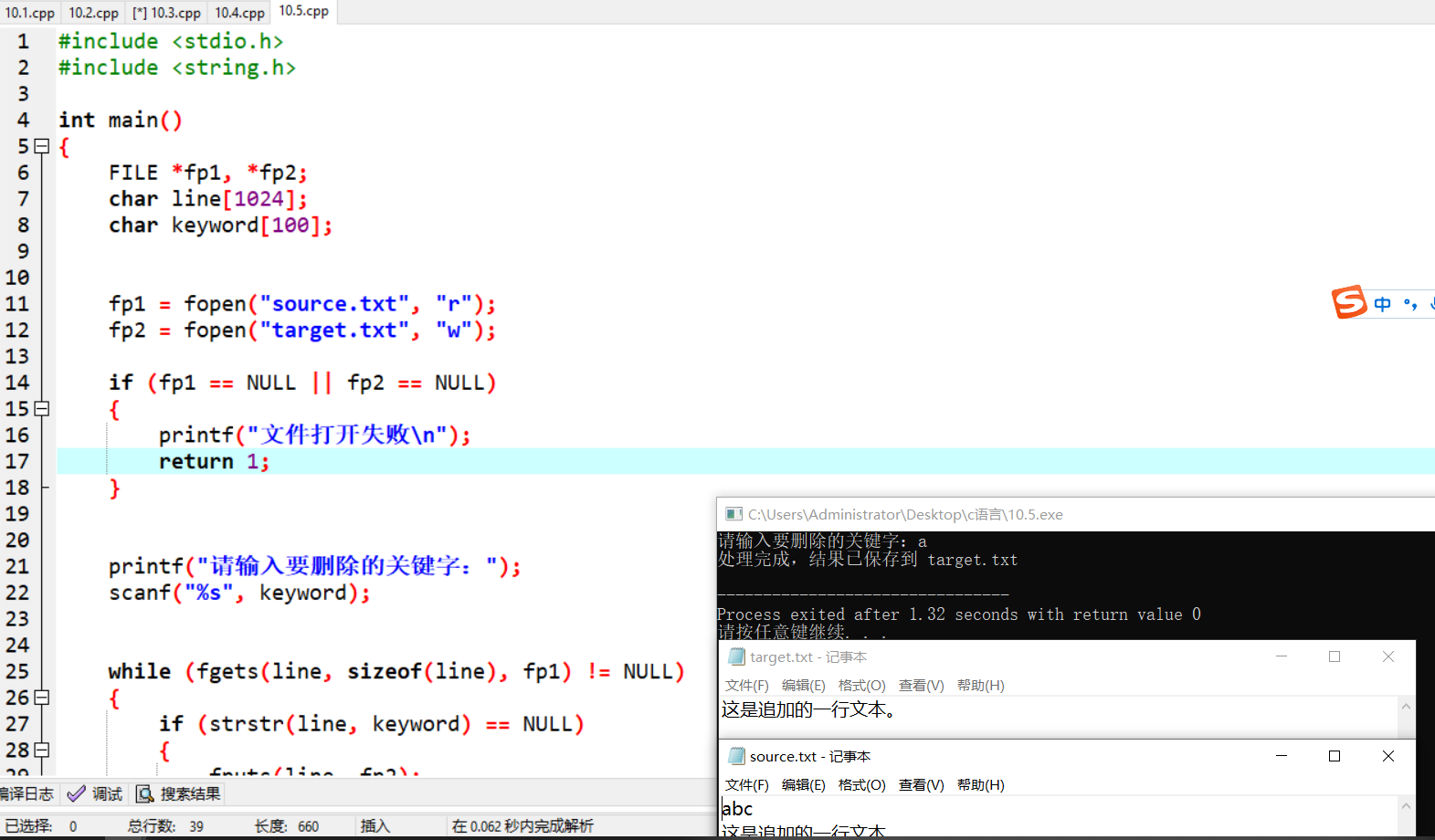Image resolution: width=1435 pixels, height=840 pixels.
Task: Open the 搜索结果 search results tab
Action: tap(179, 793)
